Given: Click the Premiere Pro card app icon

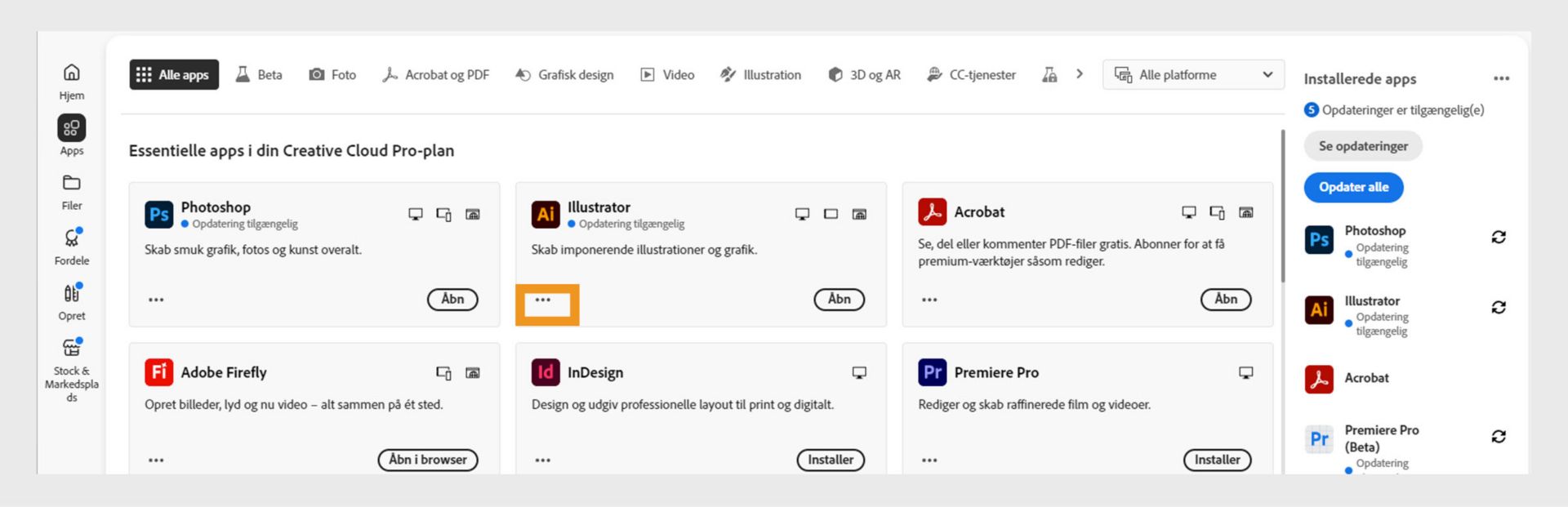Looking at the screenshot, I should point(932,371).
